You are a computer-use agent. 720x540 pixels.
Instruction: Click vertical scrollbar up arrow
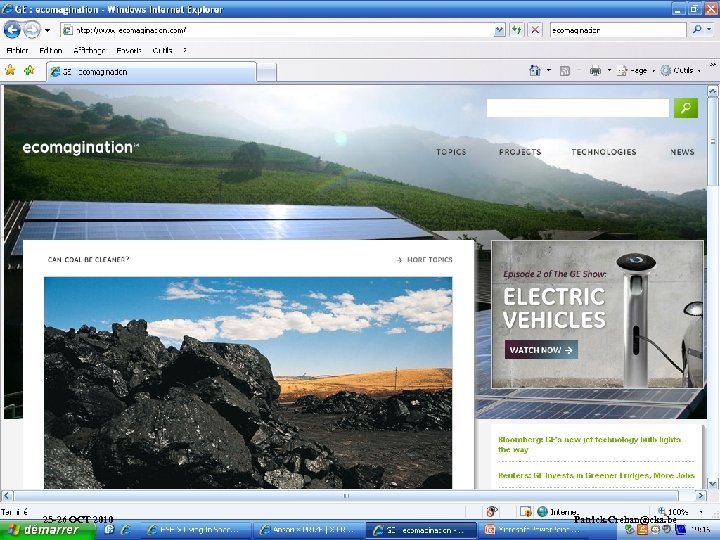click(x=712, y=91)
